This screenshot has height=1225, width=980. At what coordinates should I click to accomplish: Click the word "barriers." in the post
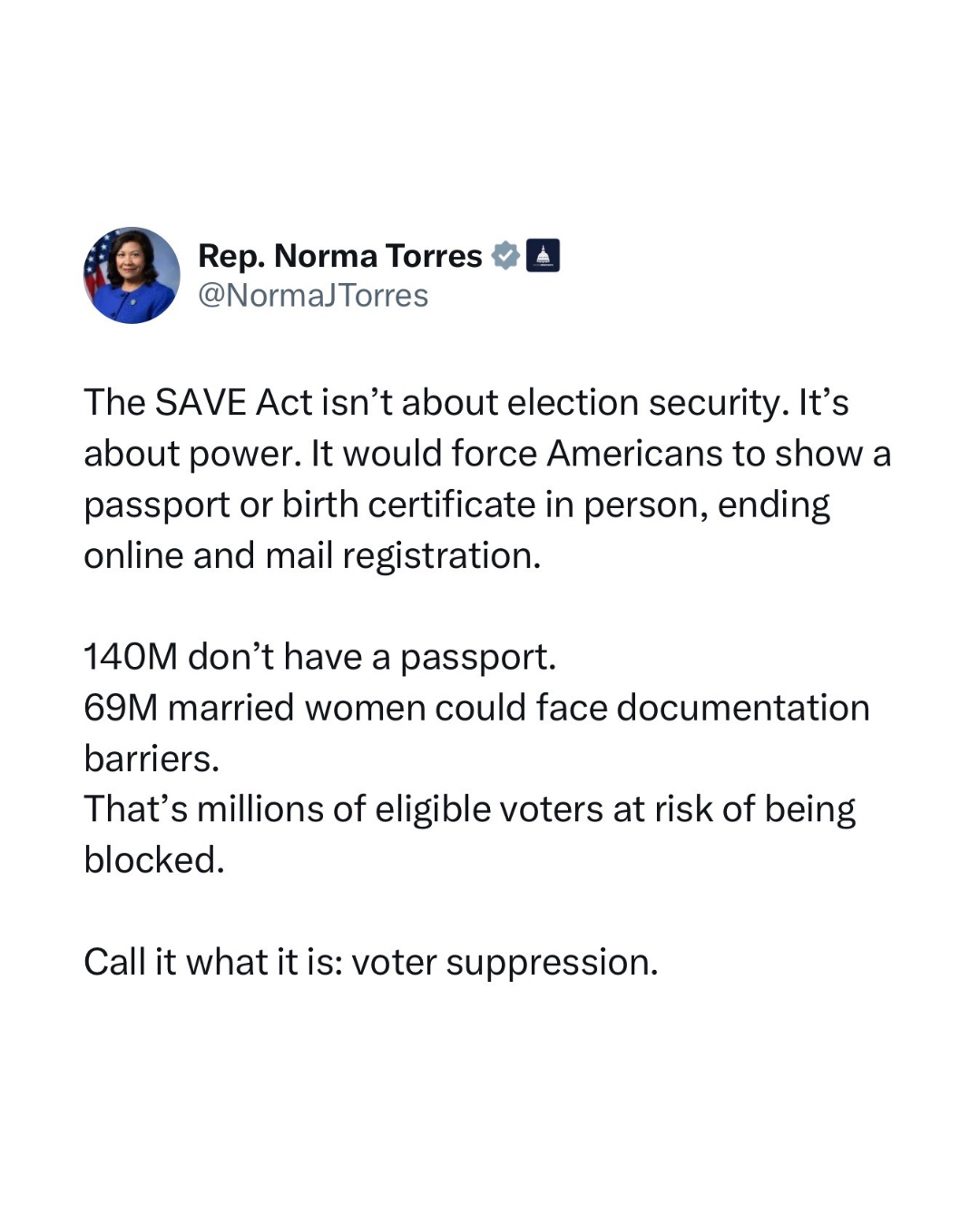tap(152, 759)
